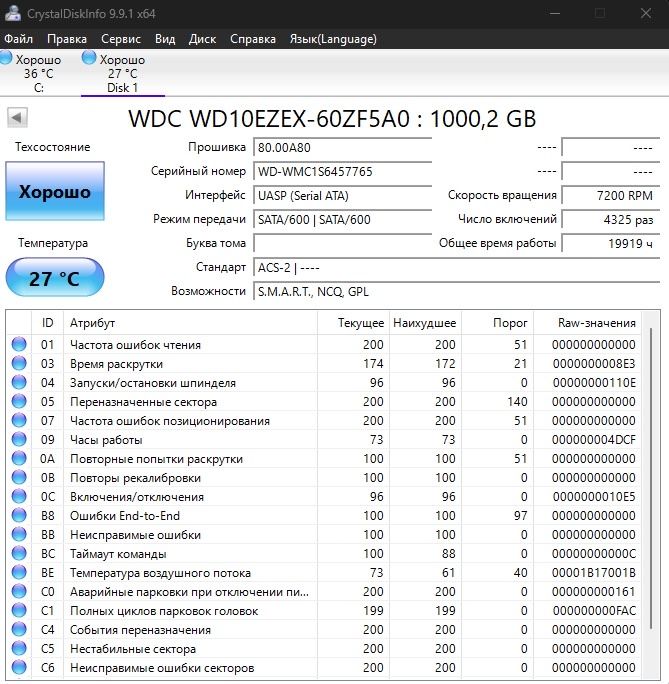Click the 27 °C temperature button

[x=55, y=277]
